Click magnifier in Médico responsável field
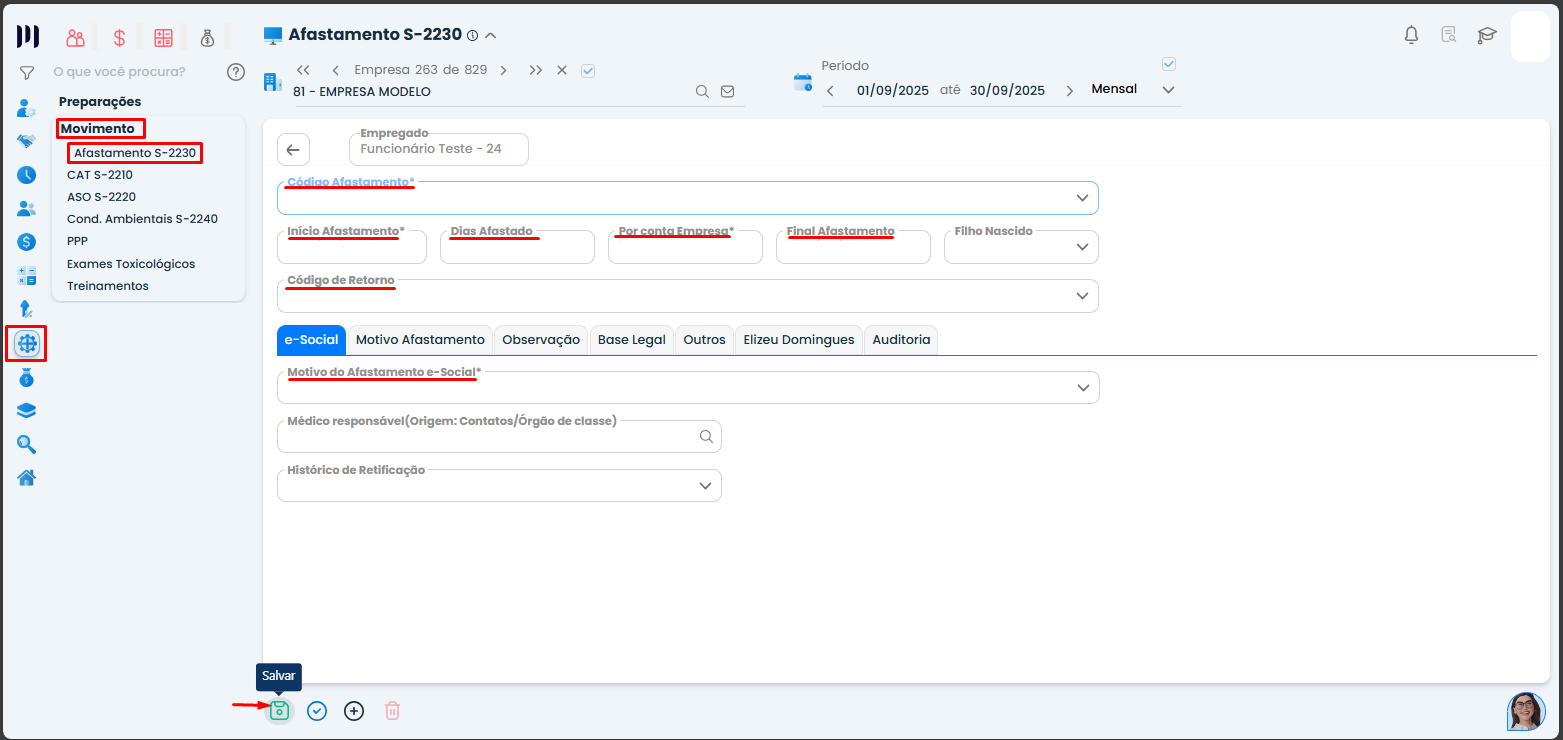Screen dimensions: 1563x740 tap(706, 436)
